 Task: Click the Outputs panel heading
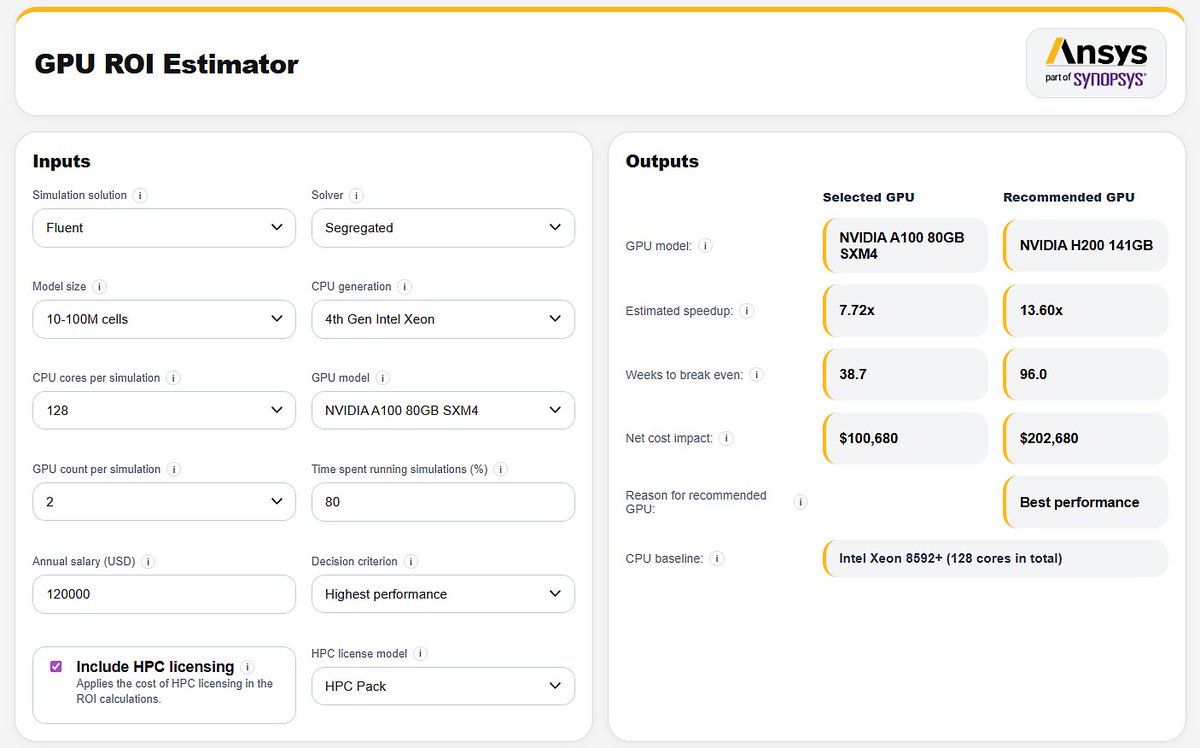[x=662, y=161]
